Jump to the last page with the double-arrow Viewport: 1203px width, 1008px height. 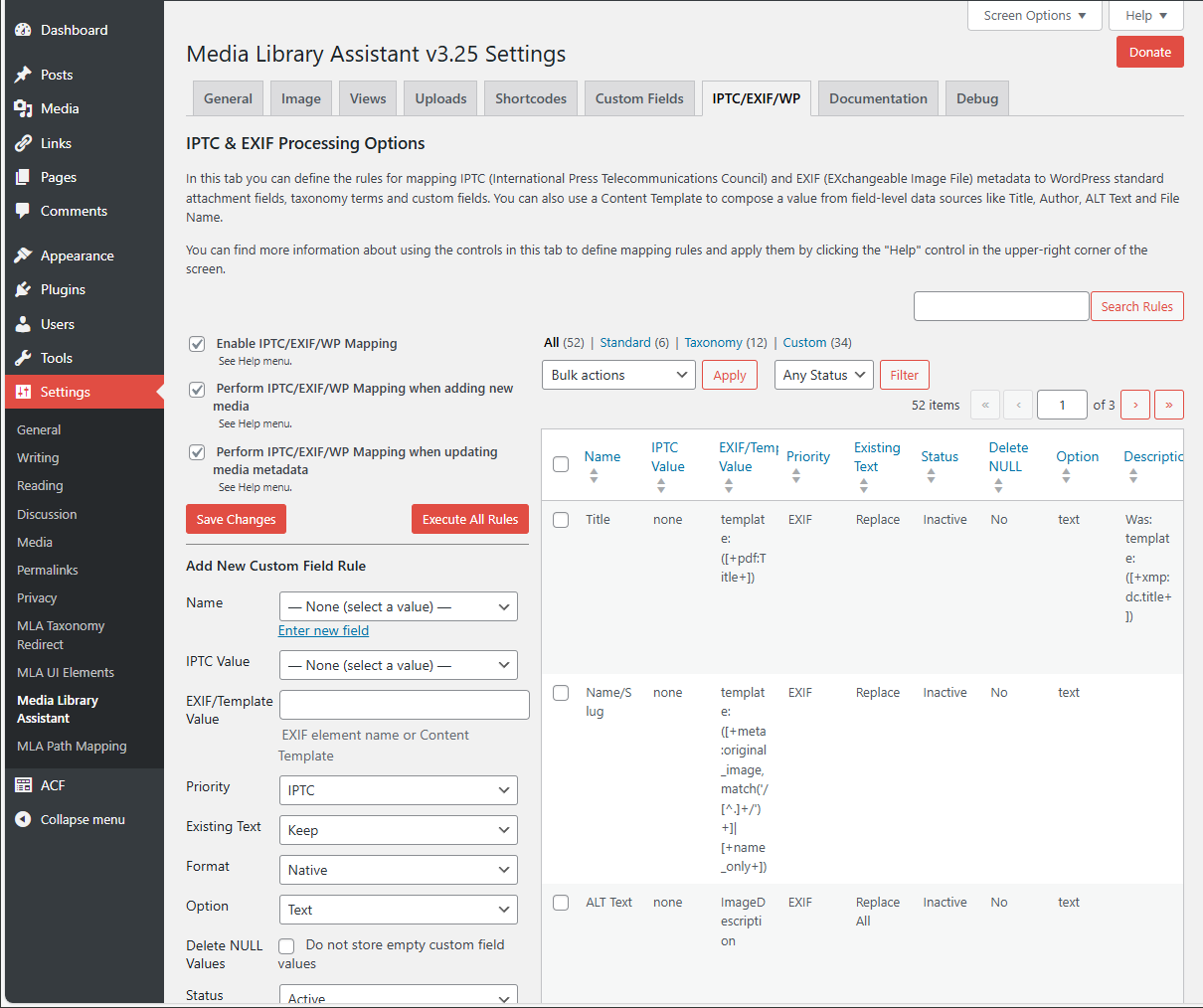point(1169,405)
